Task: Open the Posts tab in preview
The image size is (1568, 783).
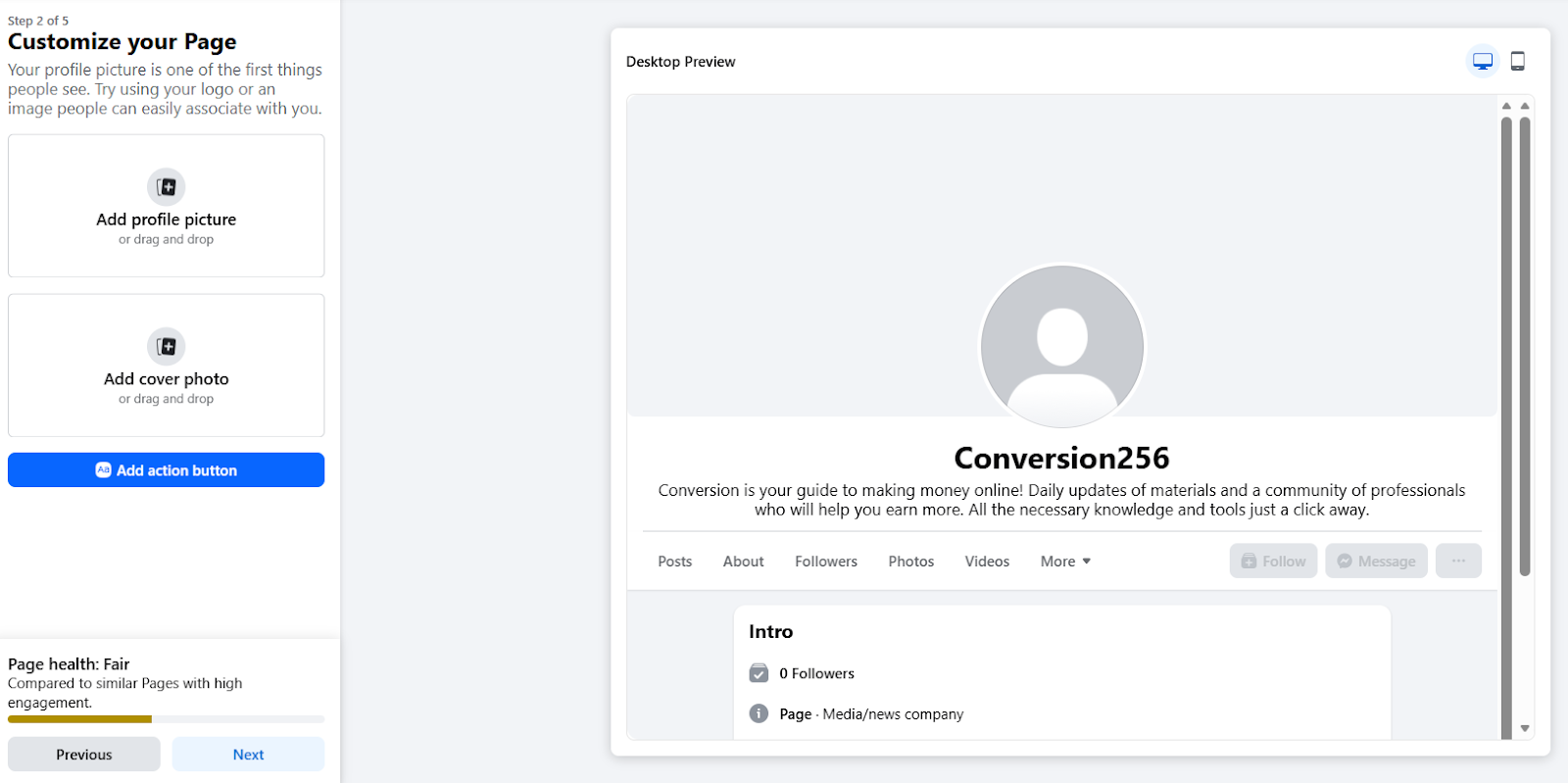Action: (x=675, y=562)
